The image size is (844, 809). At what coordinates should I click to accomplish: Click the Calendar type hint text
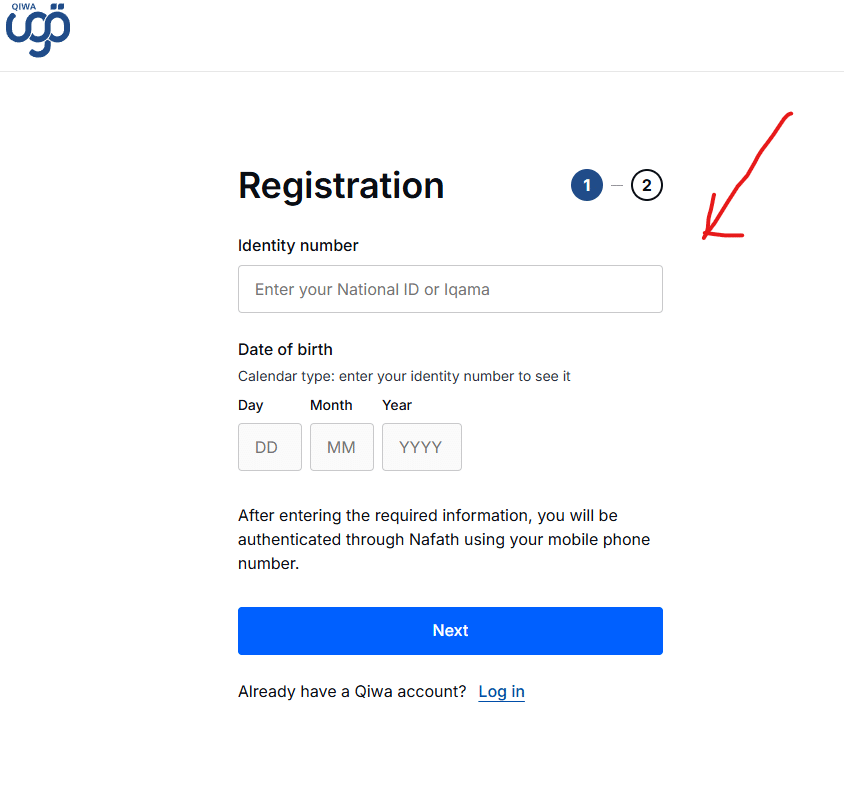pos(404,376)
